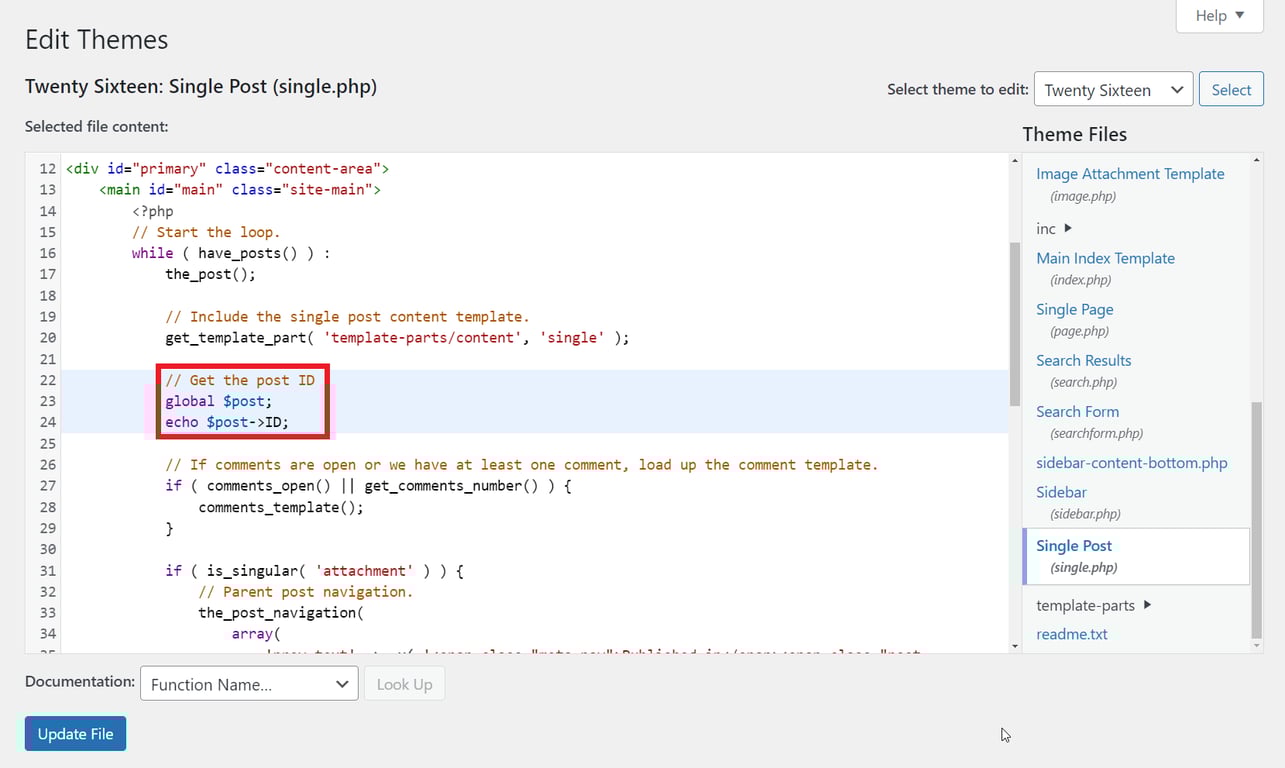Click the Select button next to theme dropdown
Screen dimensions: 1285x768
point(1231,89)
